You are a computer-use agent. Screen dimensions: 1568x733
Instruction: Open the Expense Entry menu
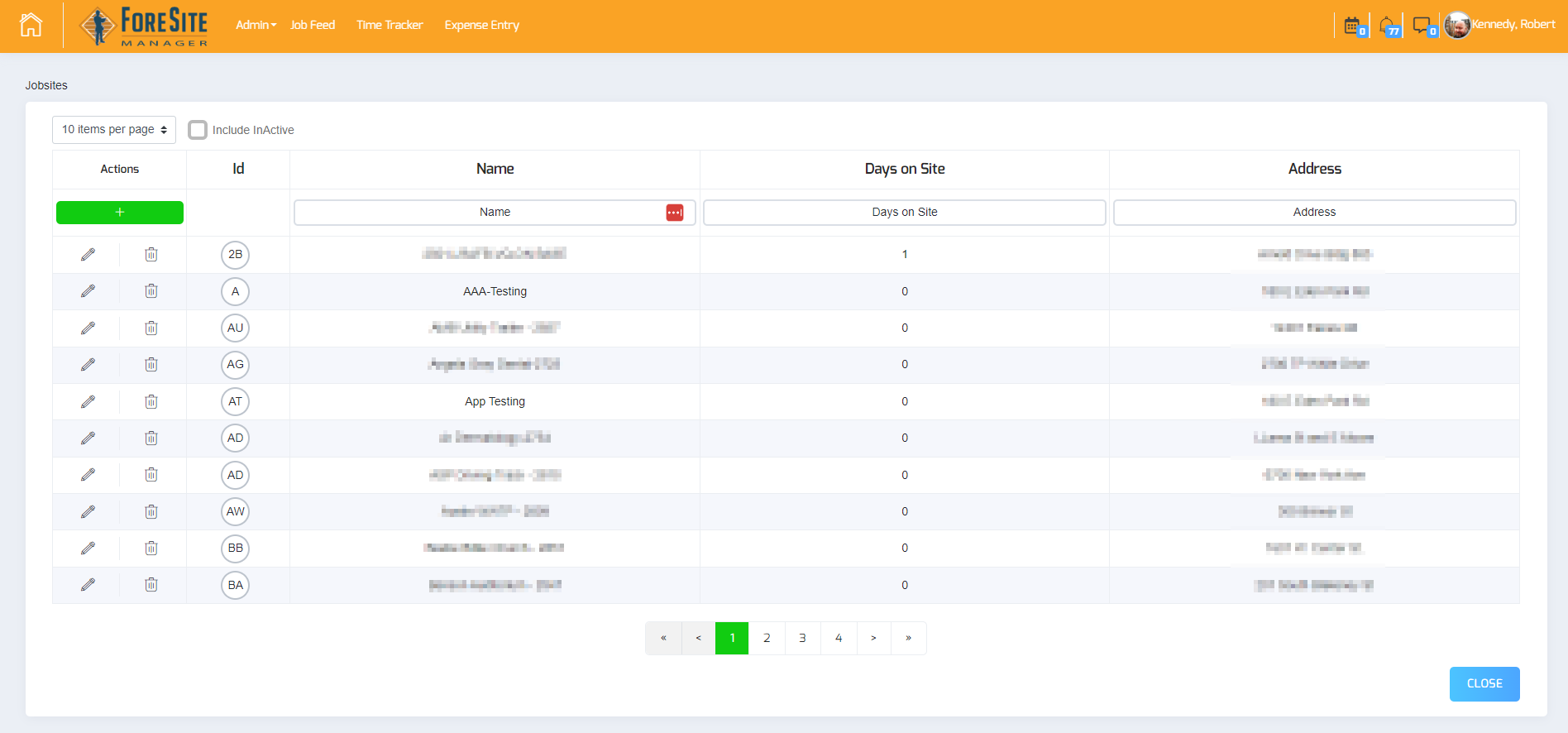point(482,25)
